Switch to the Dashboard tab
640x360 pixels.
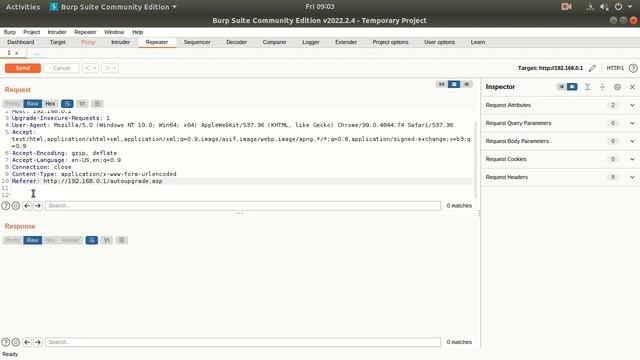coord(20,42)
